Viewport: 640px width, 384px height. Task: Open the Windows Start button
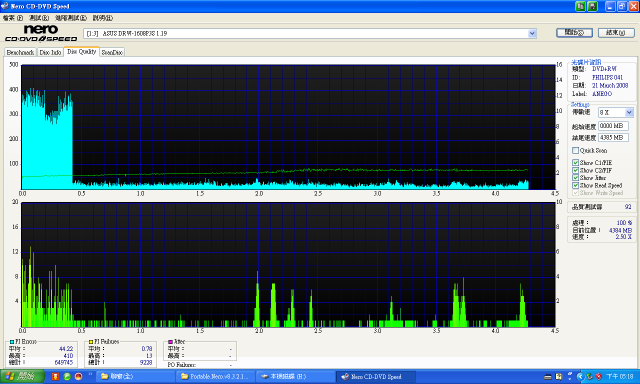pos(22,377)
